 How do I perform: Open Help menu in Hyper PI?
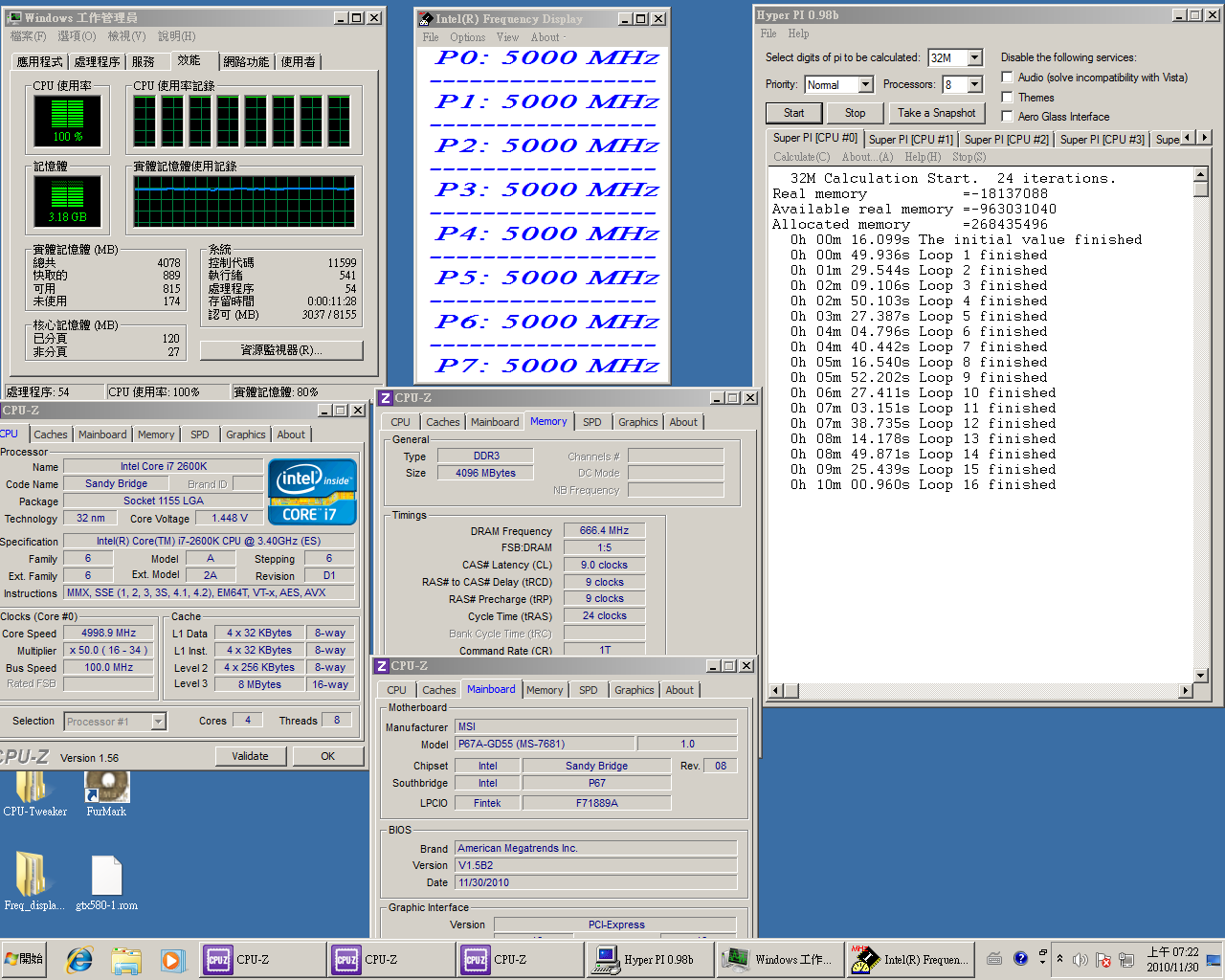point(798,33)
